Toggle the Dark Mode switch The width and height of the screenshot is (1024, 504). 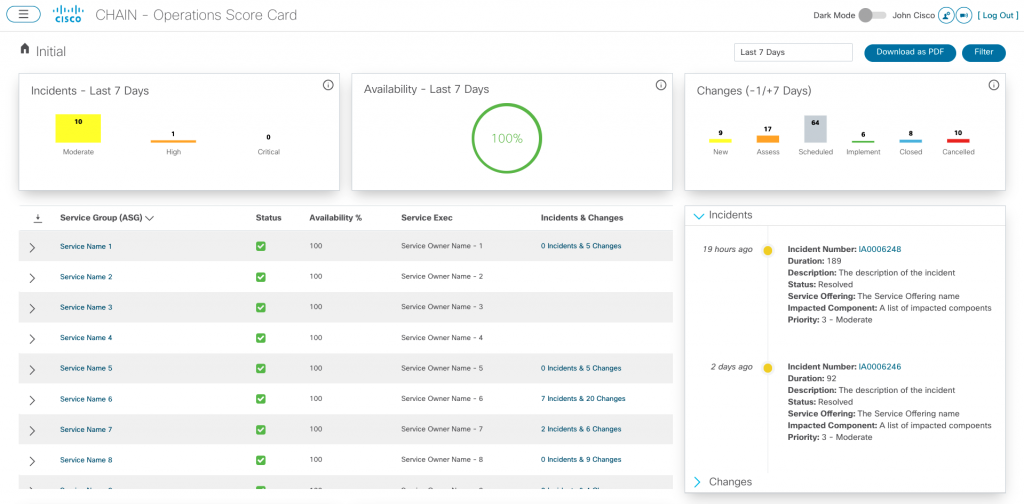tap(872, 15)
